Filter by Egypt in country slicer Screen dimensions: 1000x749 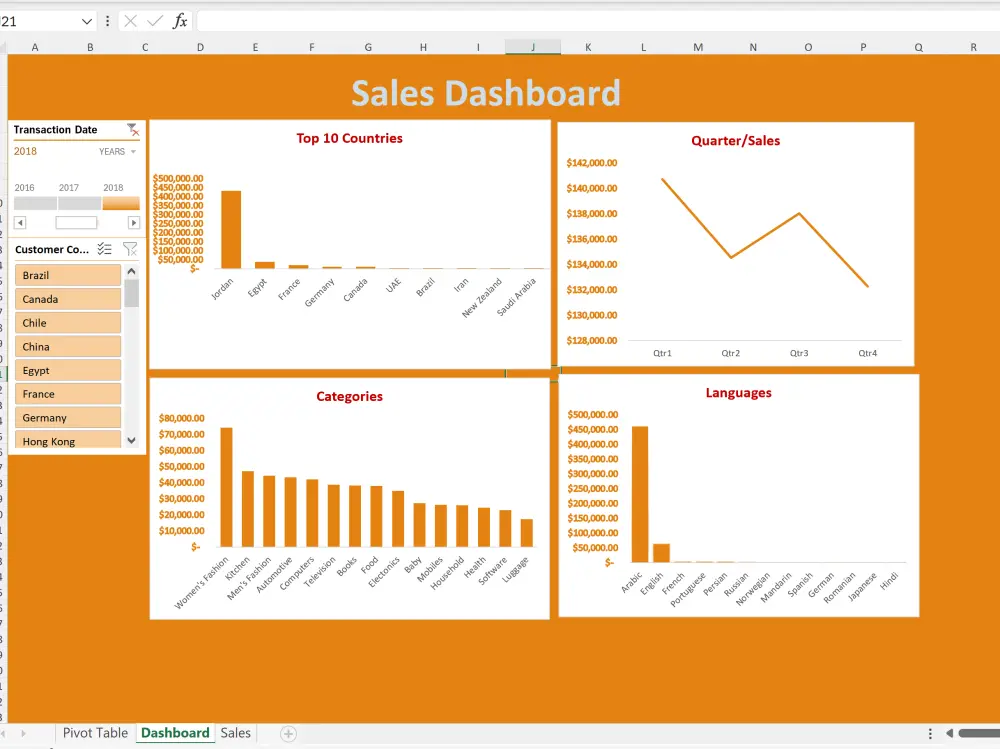(x=68, y=371)
